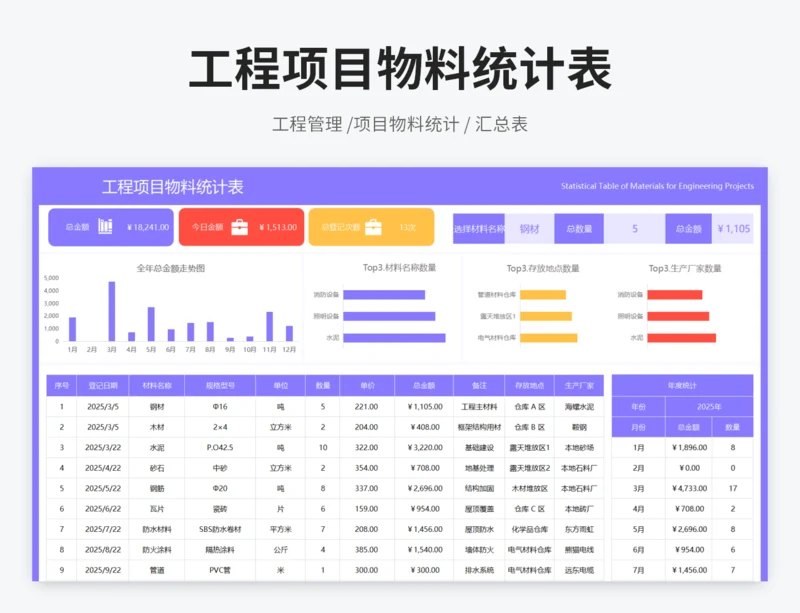
Task: Click the 总数量 value cell showing 5
Action: coord(635,229)
